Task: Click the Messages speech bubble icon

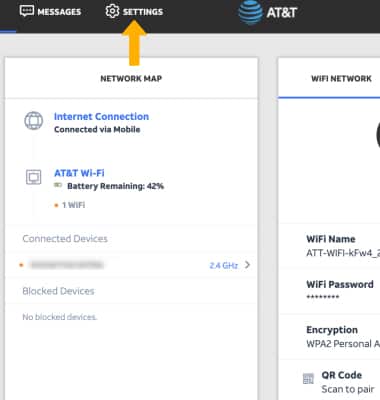Action: 27,11
